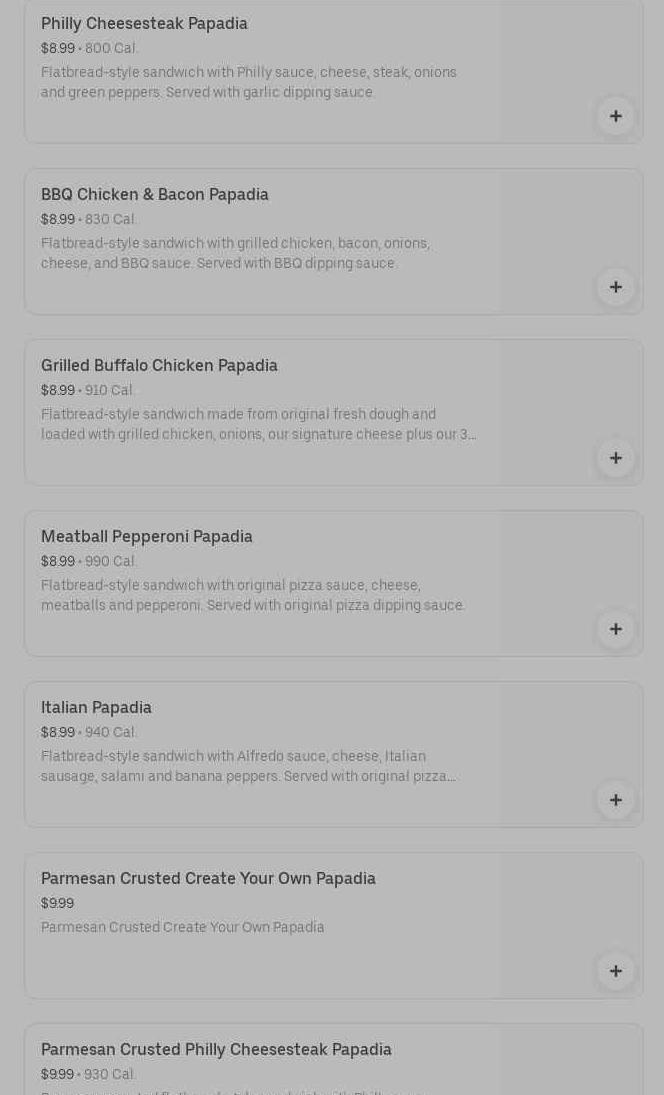The height and width of the screenshot is (1095, 664).
Task: Open BBQ Chicken & Bacon Papadia title
Action: click(x=154, y=195)
